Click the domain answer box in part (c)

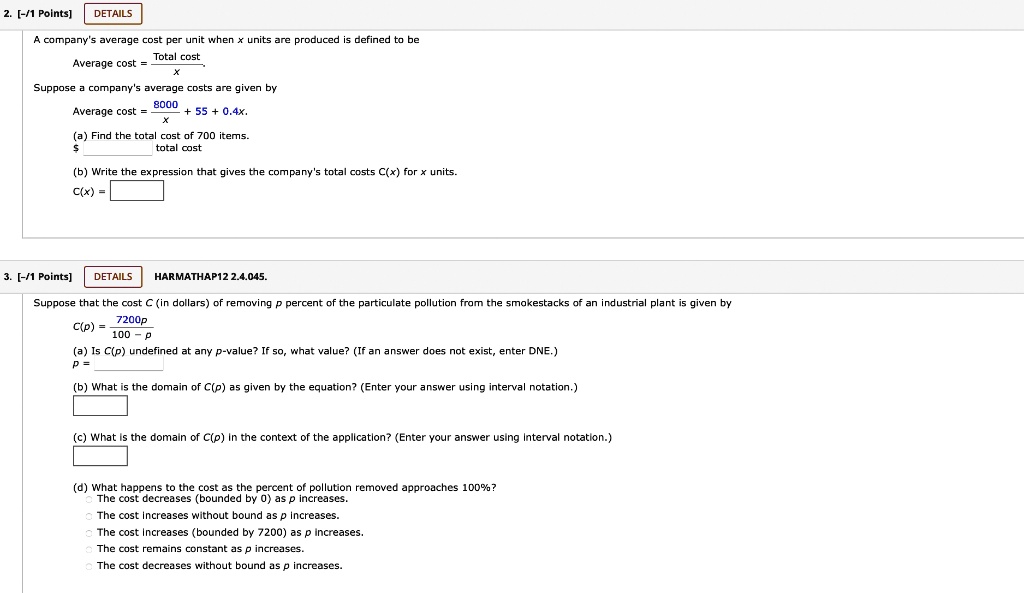99,455
